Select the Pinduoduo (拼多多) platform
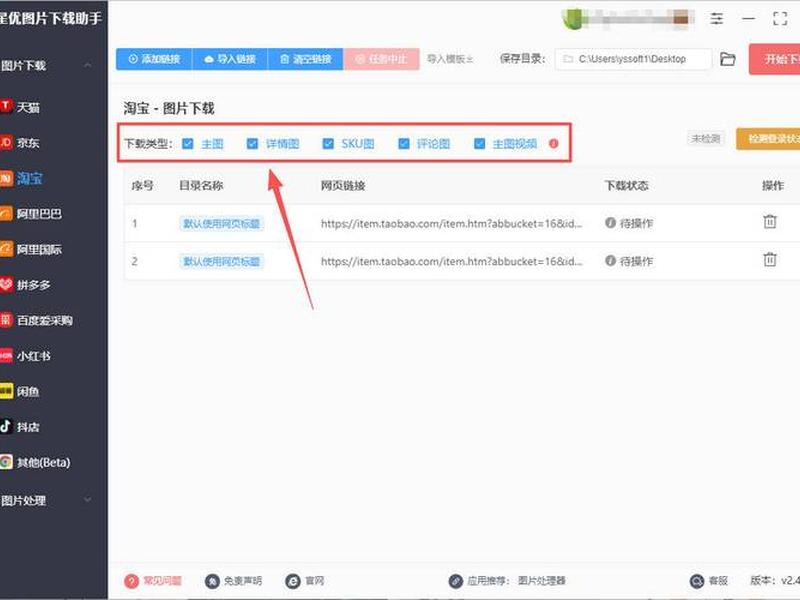This screenshot has width=800, height=600. point(26,285)
